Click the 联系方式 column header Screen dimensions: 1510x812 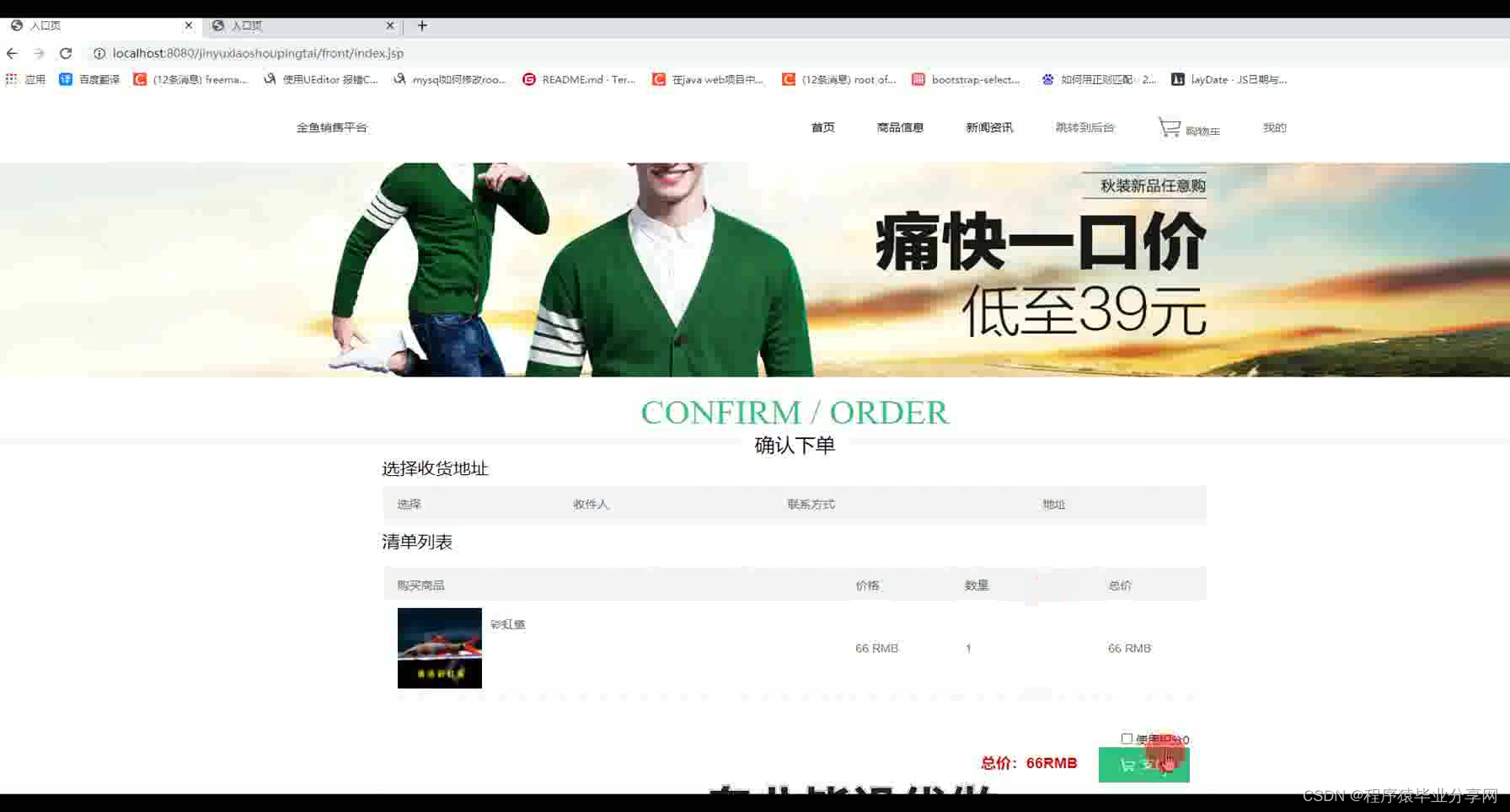tap(811, 504)
